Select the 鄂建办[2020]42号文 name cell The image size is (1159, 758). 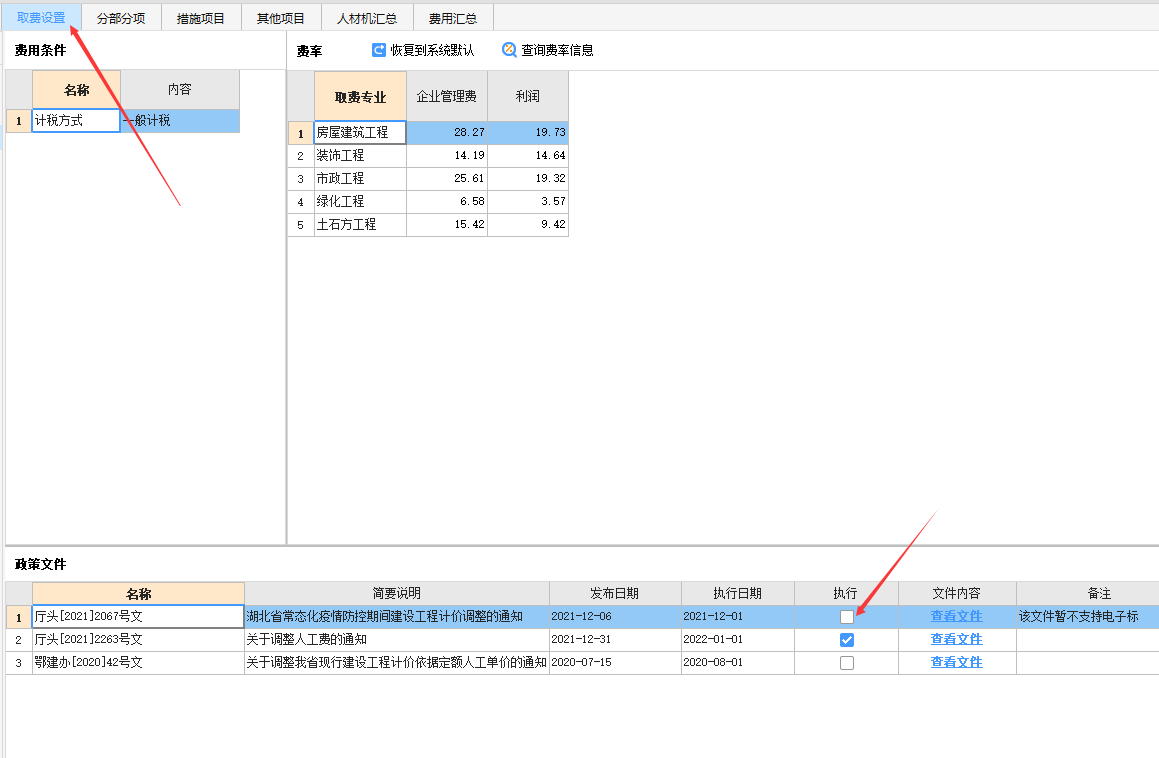click(x=138, y=662)
